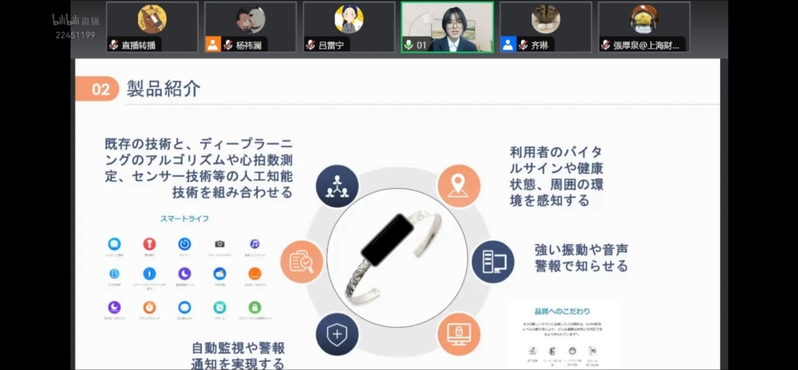Click the orange person icon beside 杨祎澜
This screenshot has height=370, width=798.
(x=213, y=45)
